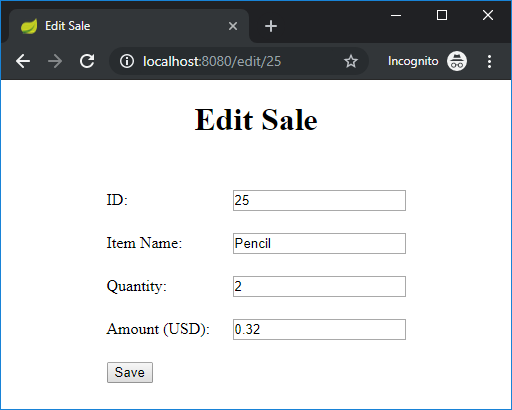Click the Edit Sale page heading
512x410 pixels.
pos(256,120)
